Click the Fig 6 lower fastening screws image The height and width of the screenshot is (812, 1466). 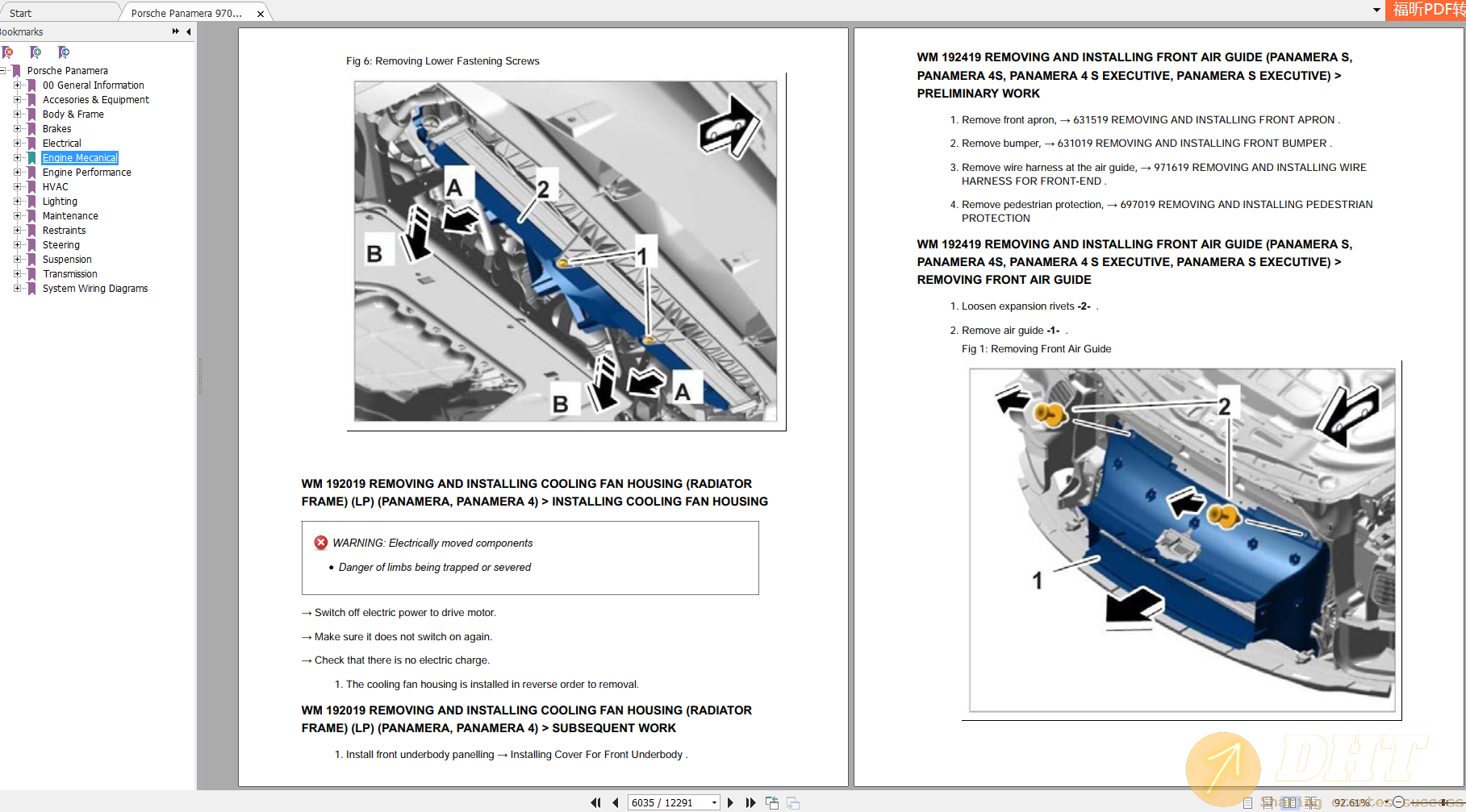566,251
